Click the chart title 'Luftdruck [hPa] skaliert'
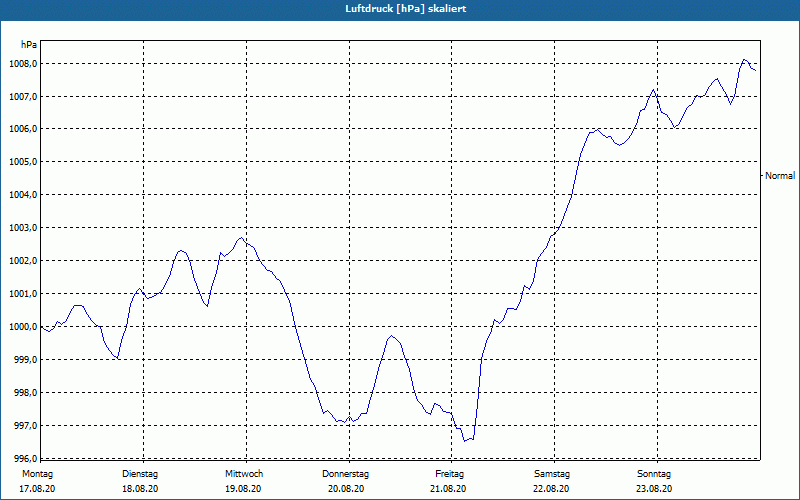Viewport: 800px width, 500px height. coord(406,9)
